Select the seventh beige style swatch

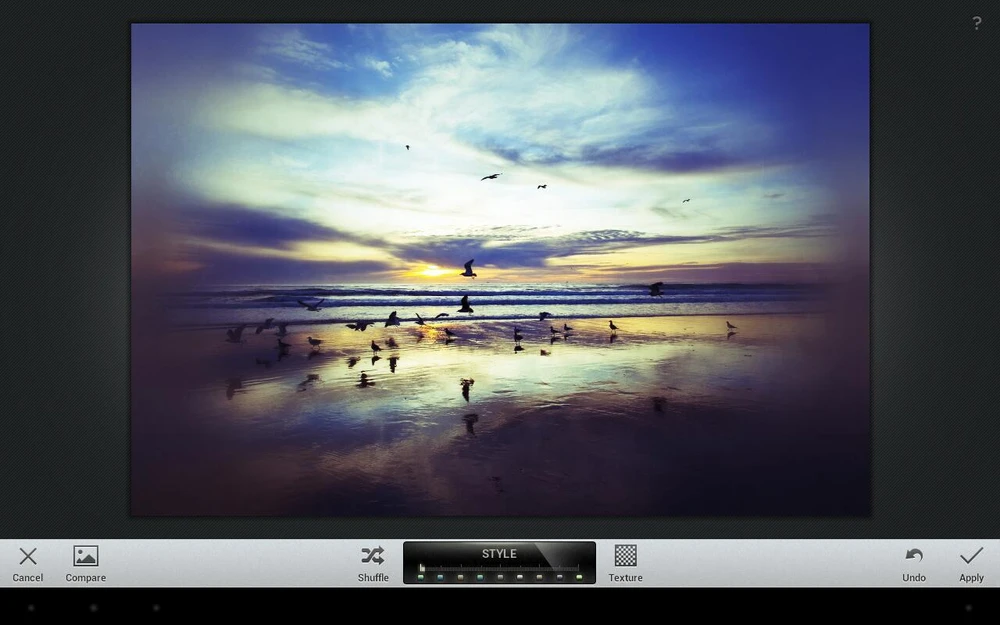539,577
